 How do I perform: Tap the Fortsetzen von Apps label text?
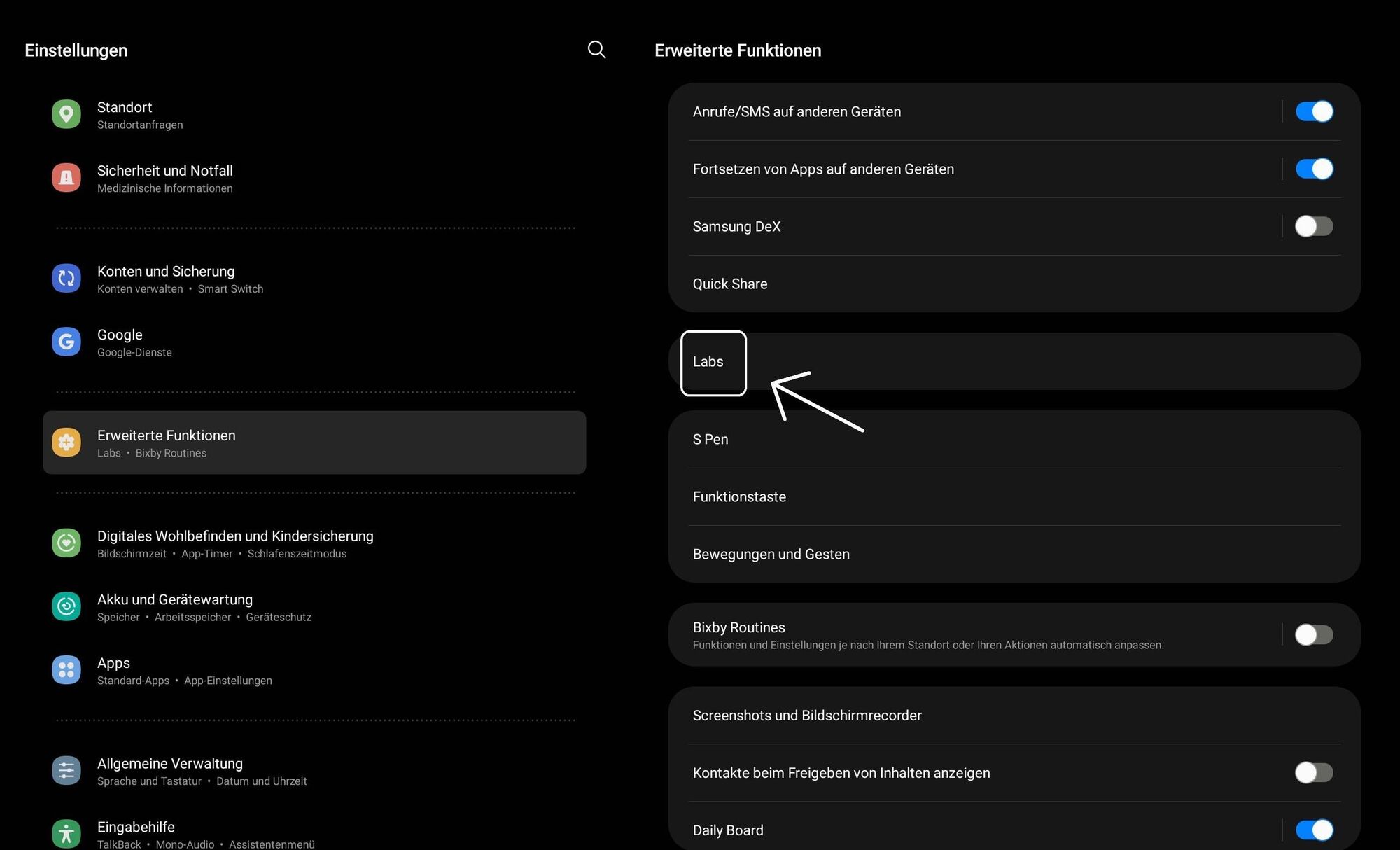point(823,169)
